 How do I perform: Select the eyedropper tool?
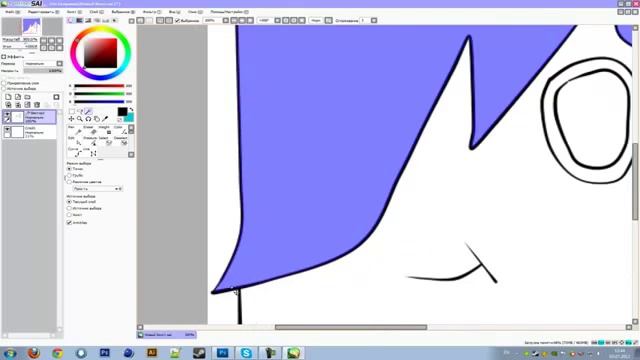tap(105, 119)
